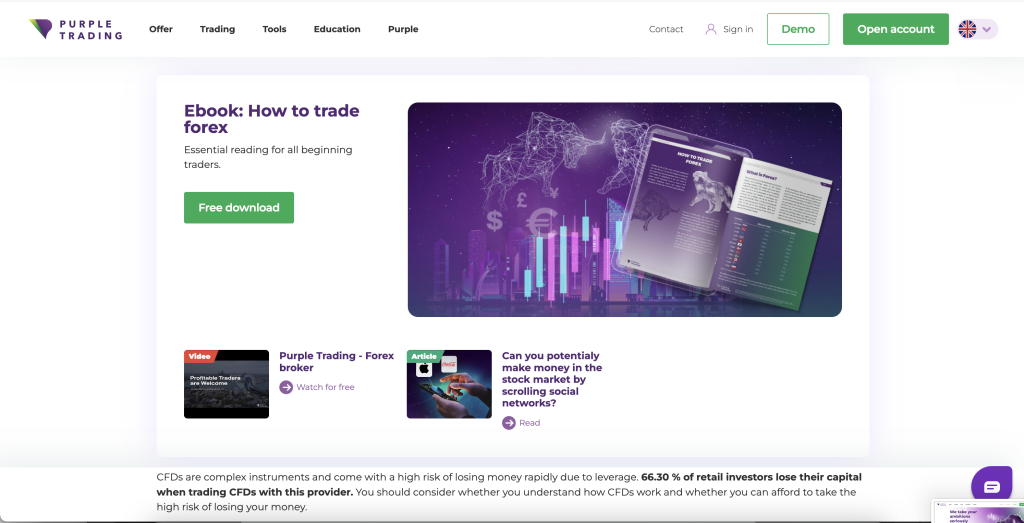Click the Demo button
The image size is (1024, 523).
(x=798, y=29)
